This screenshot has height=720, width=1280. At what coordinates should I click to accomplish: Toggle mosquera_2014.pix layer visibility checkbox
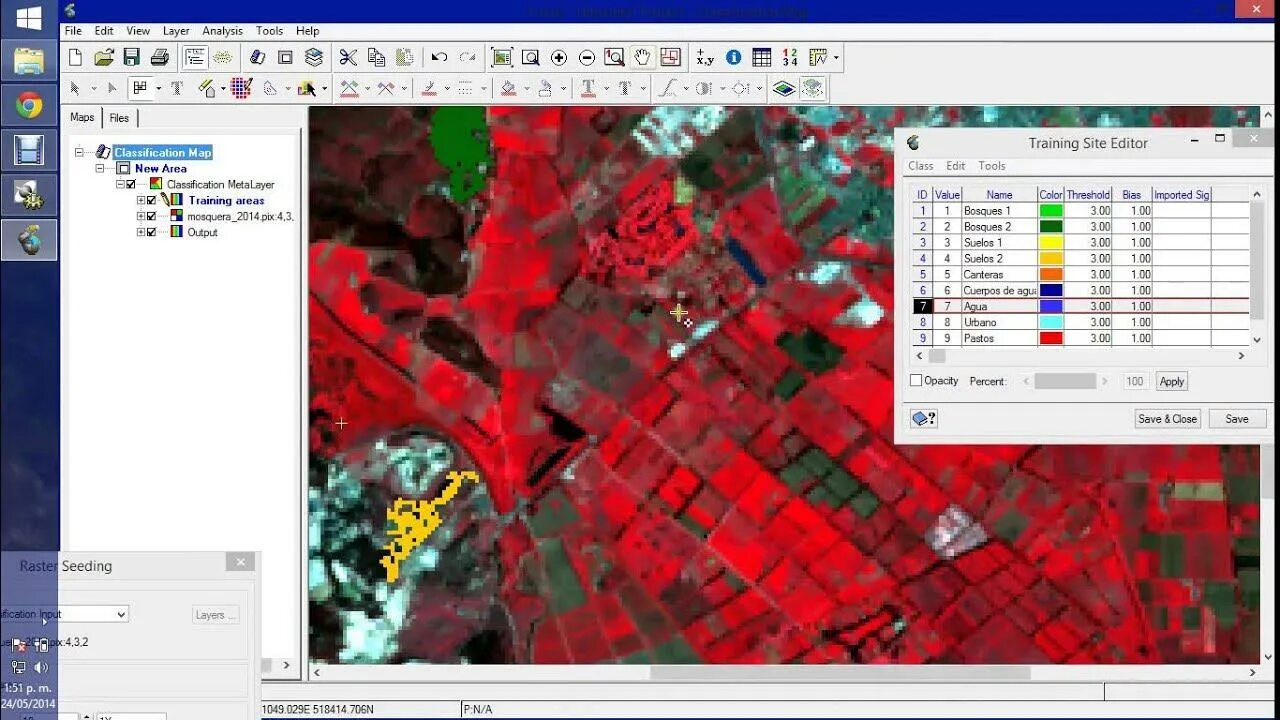151,216
